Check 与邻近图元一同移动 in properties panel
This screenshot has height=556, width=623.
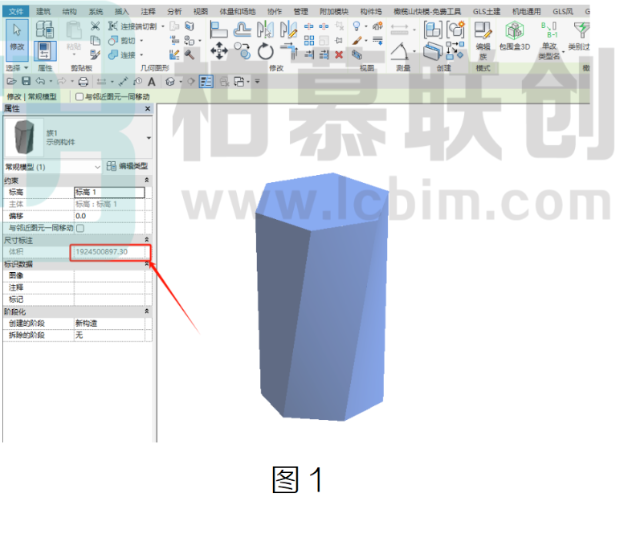click(80, 228)
